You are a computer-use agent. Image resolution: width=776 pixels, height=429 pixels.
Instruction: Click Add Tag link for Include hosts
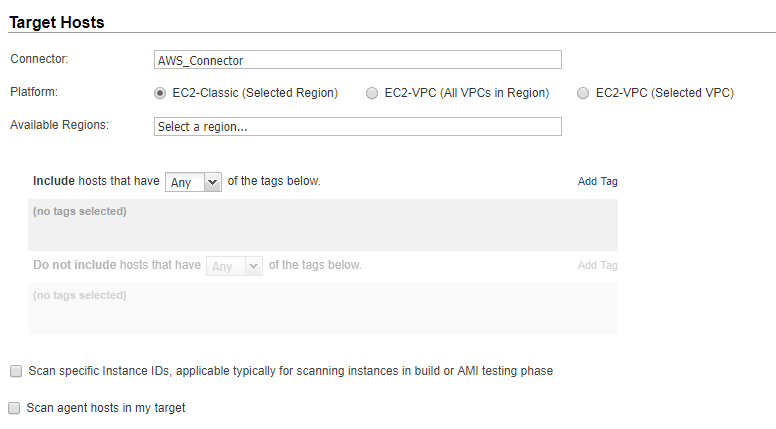point(597,182)
